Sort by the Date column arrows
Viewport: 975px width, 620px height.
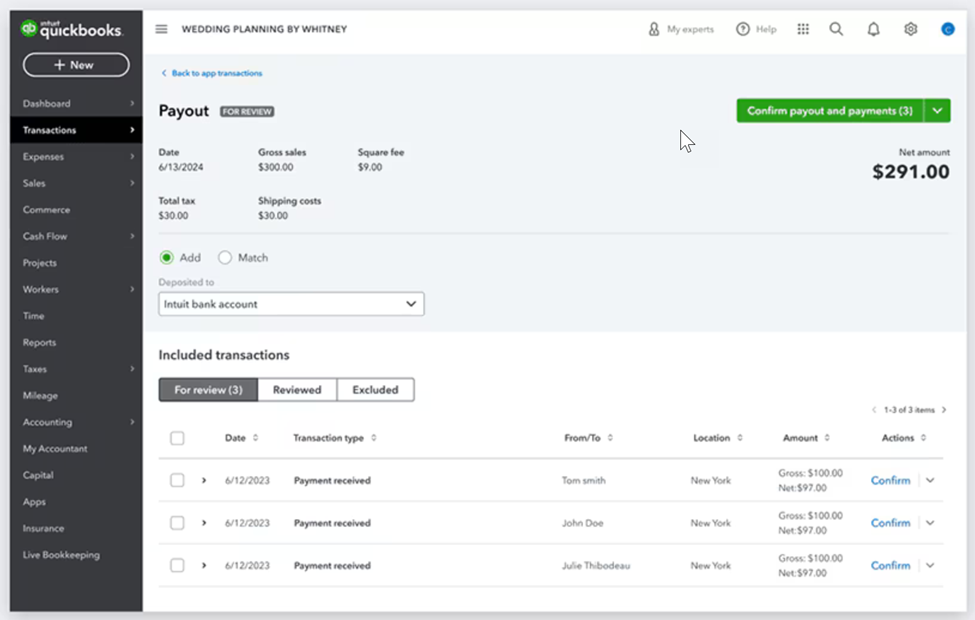[256, 438]
